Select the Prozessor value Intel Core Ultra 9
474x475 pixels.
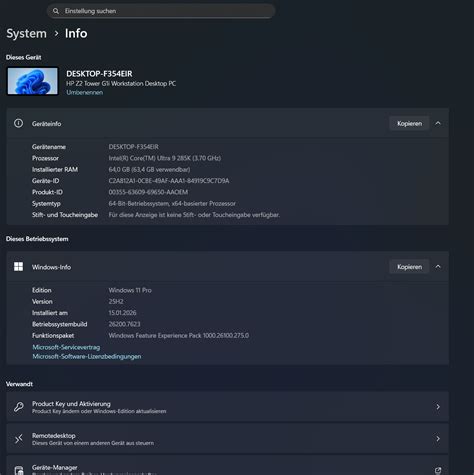point(164,158)
